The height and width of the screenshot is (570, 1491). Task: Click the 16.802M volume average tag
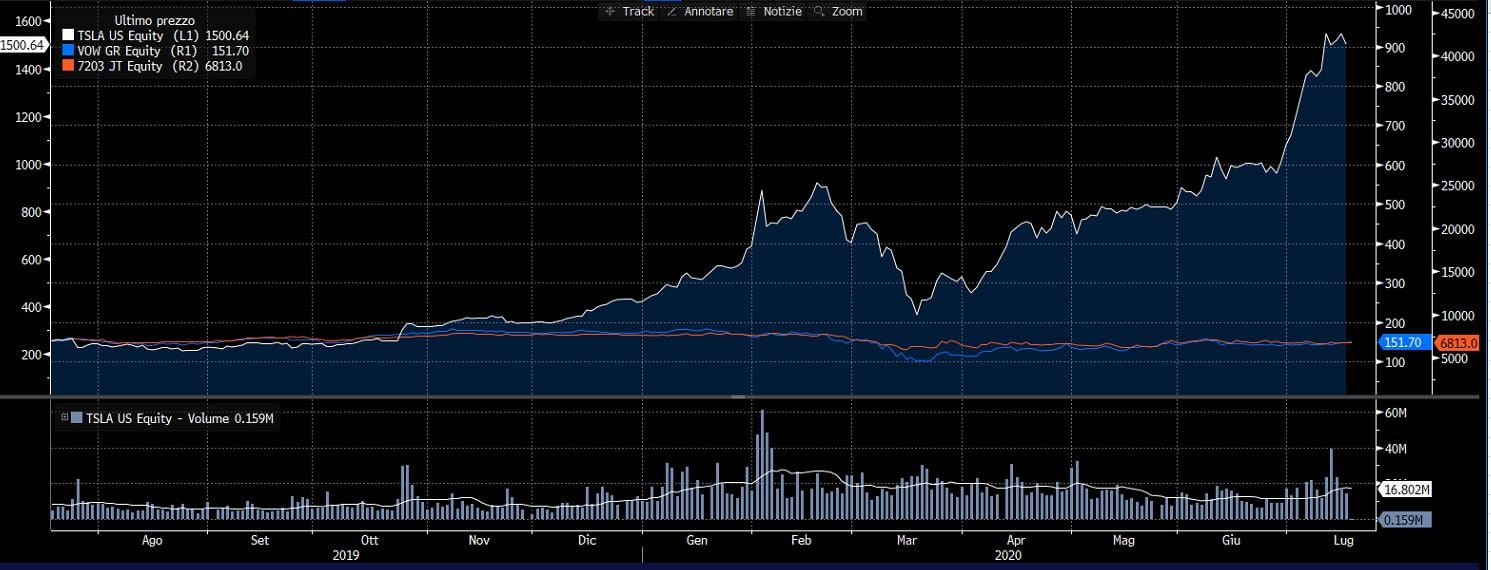coord(1407,489)
